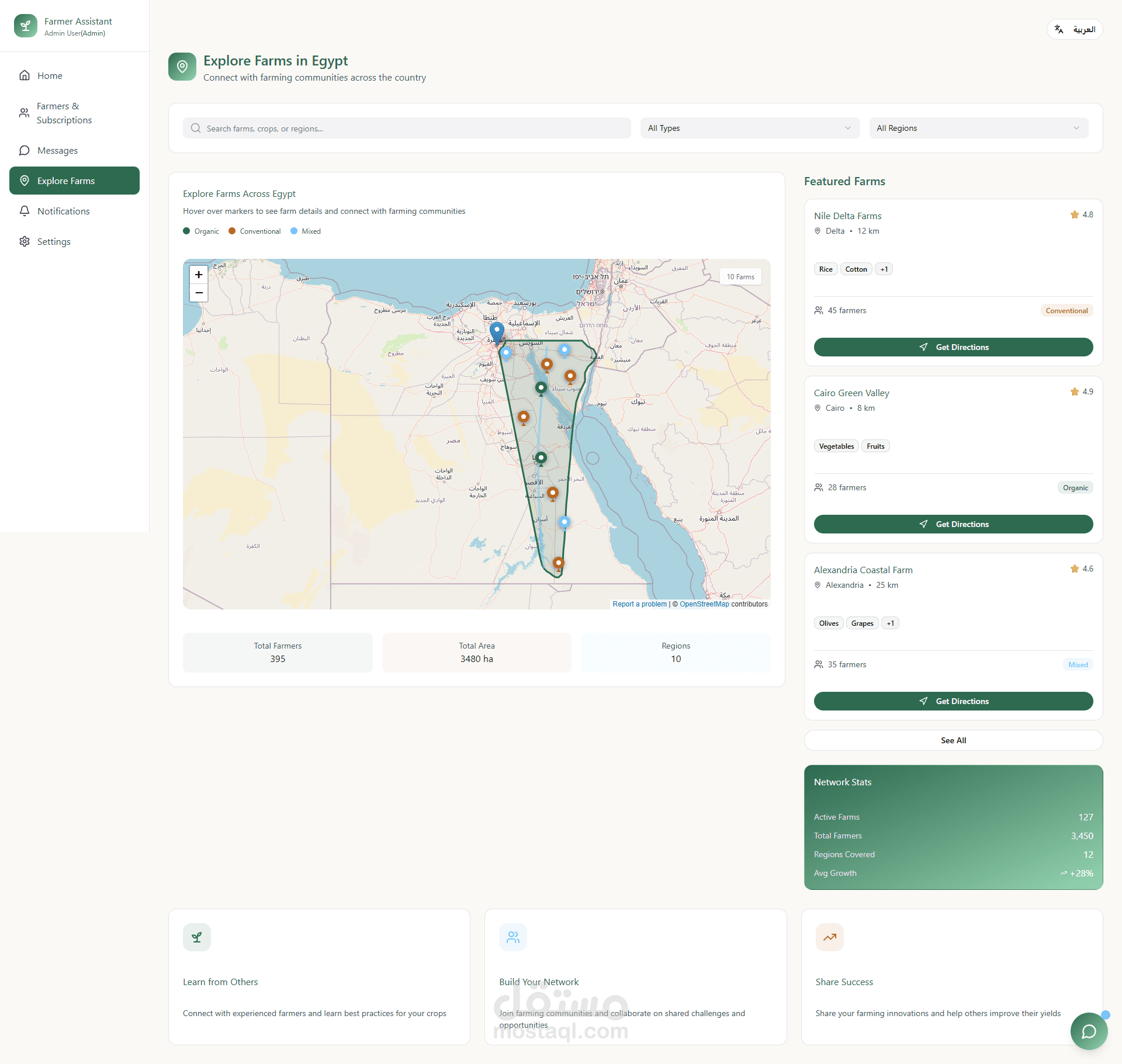Get Directions to Cairo Green Valley
Image resolution: width=1122 pixels, height=1064 pixels.
click(x=953, y=524)
